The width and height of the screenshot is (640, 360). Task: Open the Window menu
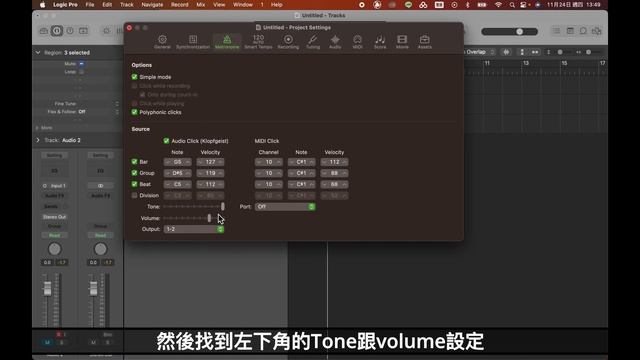tap(242, 5)
